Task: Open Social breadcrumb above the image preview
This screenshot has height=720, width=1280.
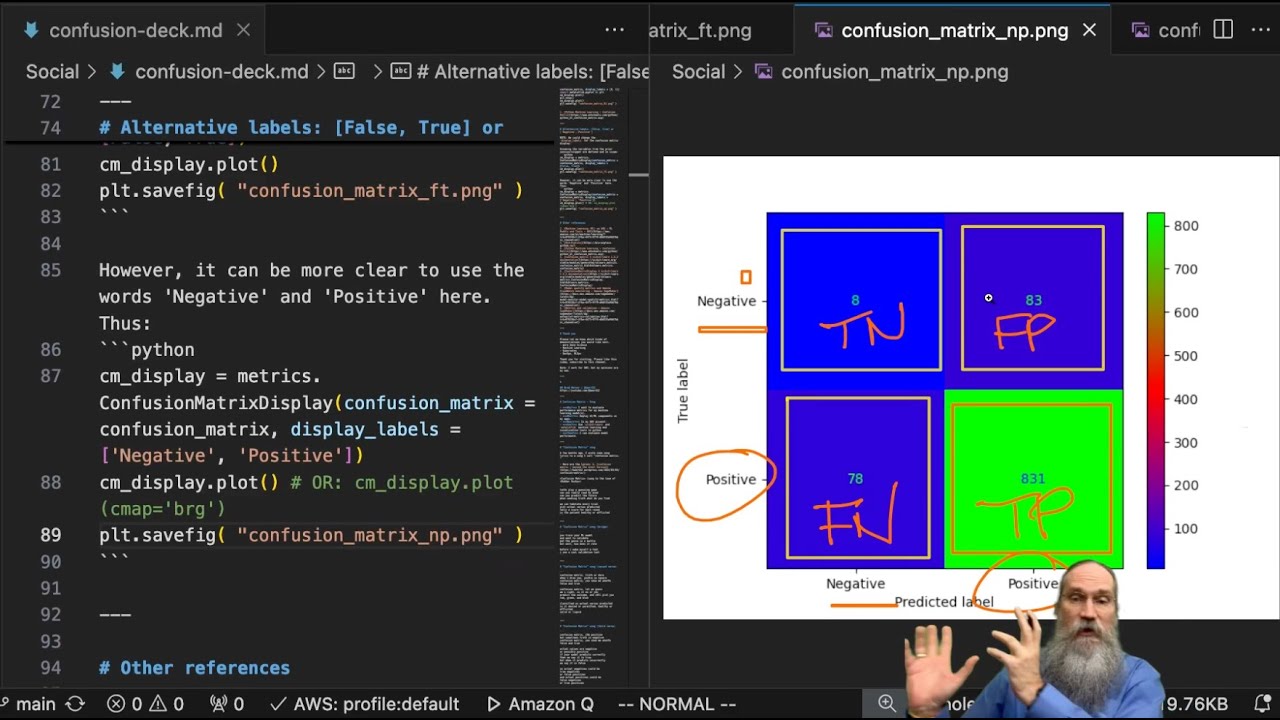Action: (698, 71)
